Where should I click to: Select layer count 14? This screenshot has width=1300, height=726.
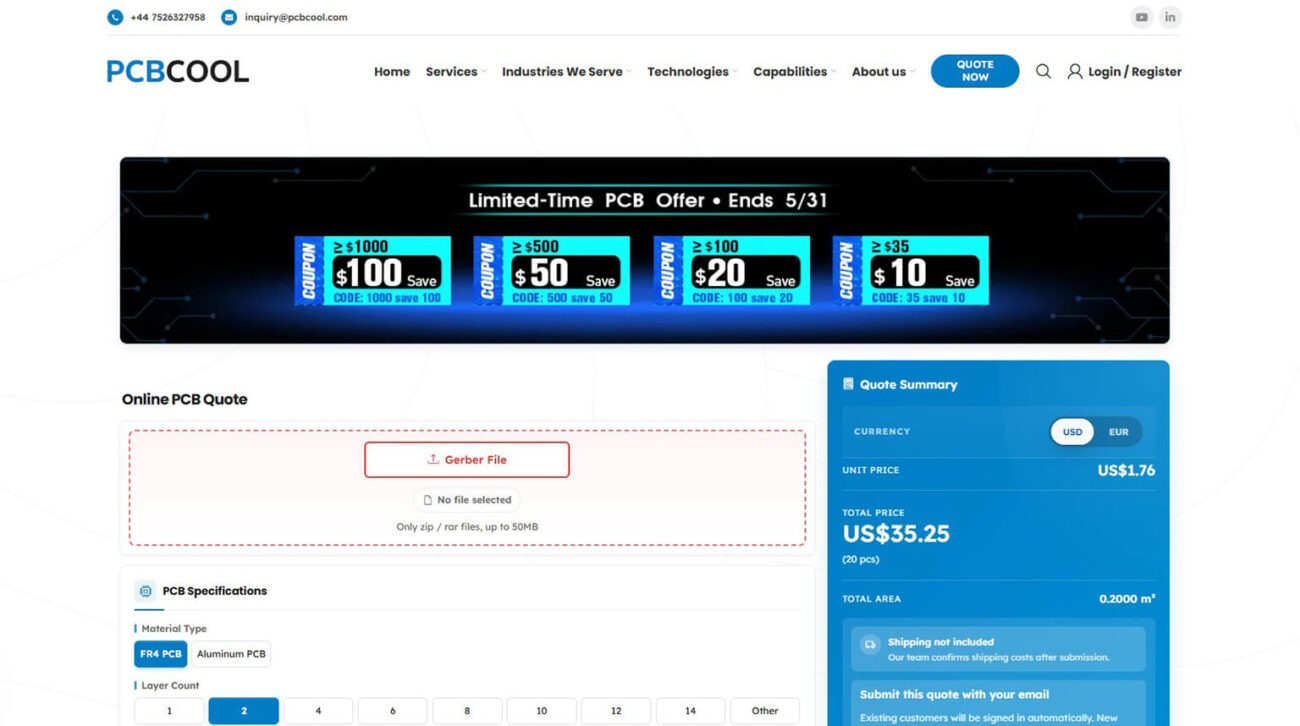[x=690, y=711]
